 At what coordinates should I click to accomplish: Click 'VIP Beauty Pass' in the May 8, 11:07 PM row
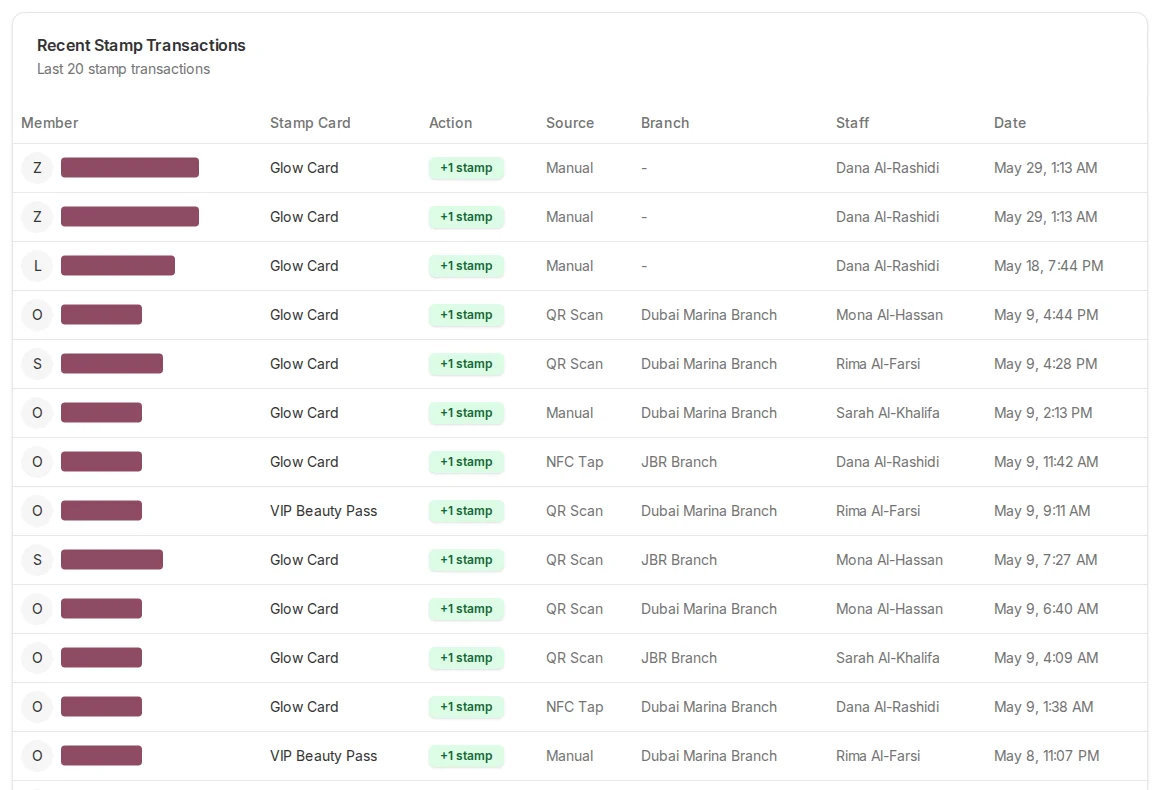(x=323, y=755)
